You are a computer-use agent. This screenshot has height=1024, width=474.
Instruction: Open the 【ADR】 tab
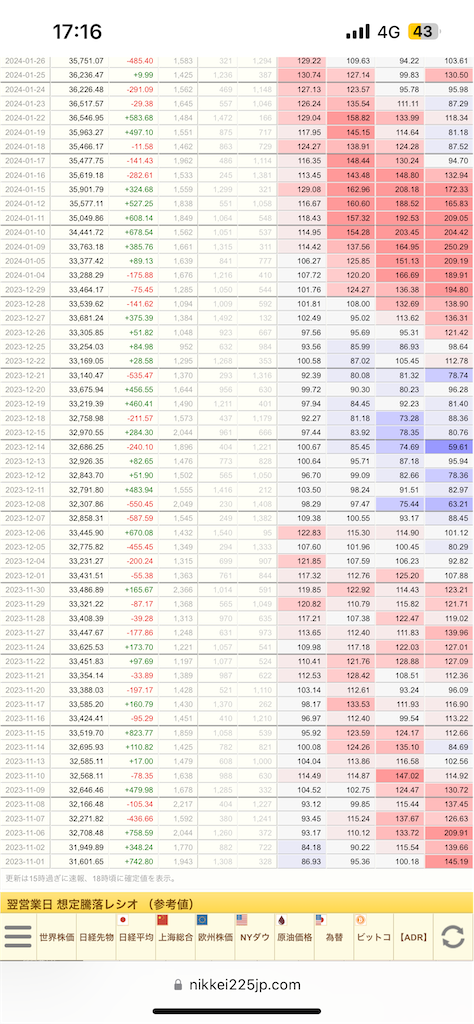tap(413, 937)
